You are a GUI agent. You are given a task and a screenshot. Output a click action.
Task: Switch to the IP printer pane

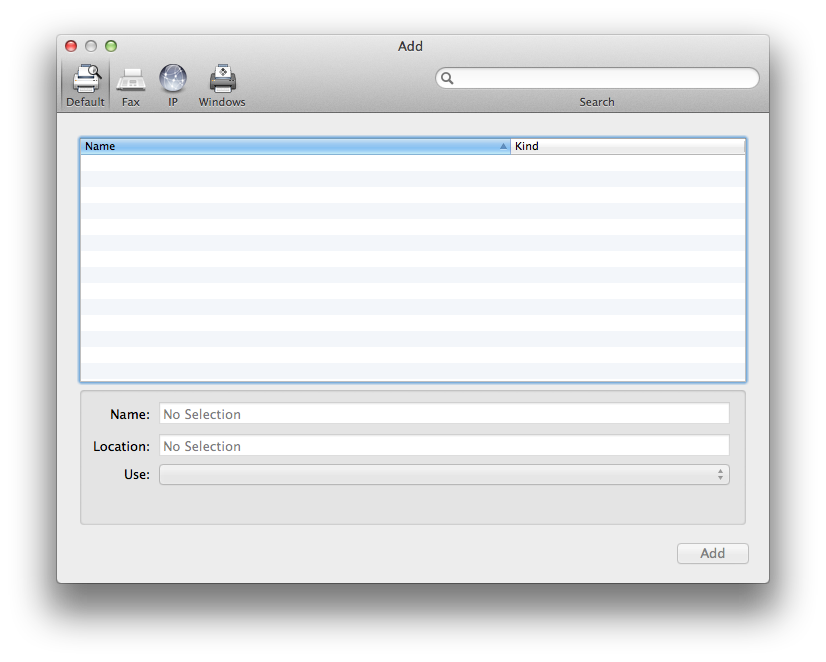pyautogui.click(x=173, y=78)
